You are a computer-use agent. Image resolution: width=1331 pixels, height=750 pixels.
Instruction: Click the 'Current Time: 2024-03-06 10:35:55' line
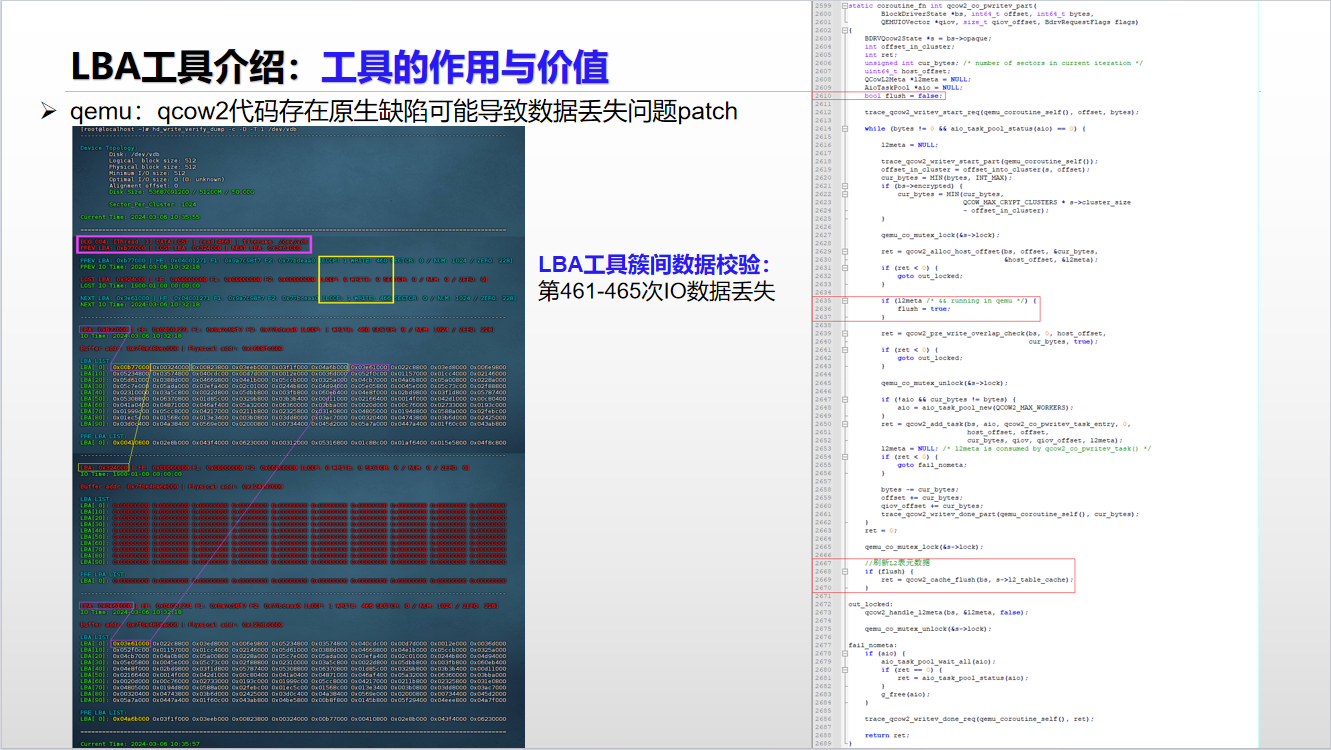(x=140, y=217)
